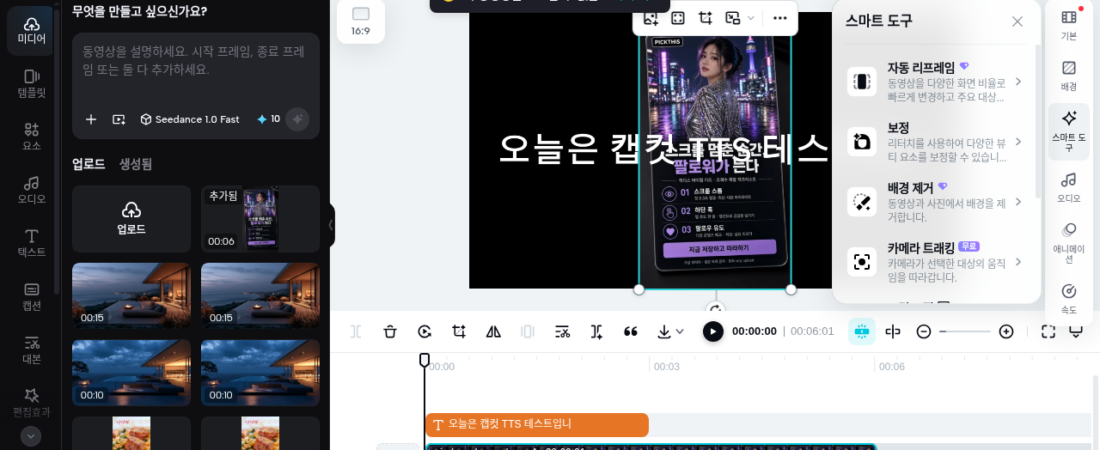Open the 카메라 트래킹 camera tracking tool
This screenshot has height=450, width=1100.
934,262
